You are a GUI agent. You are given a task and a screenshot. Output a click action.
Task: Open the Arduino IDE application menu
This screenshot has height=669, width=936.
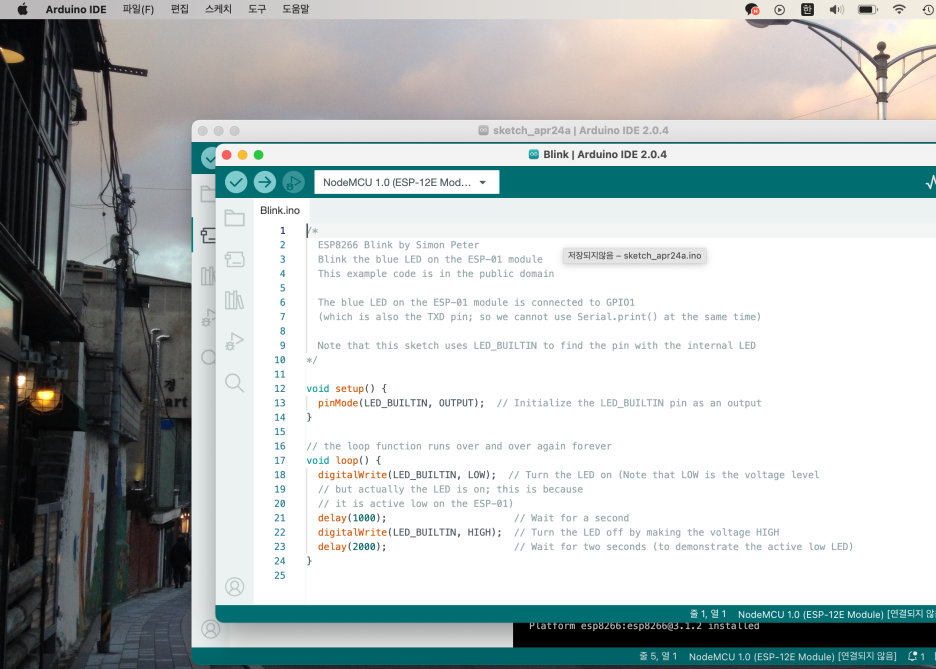point(76,9)
